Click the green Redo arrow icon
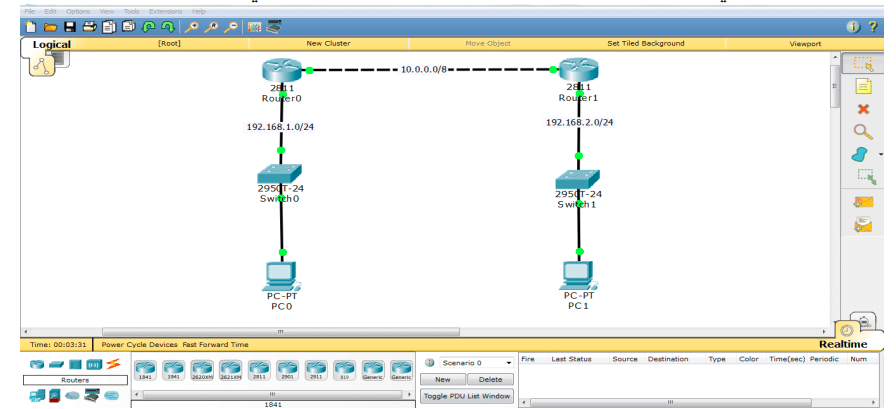Screen dimensions: 896x409 click(167, 26)
